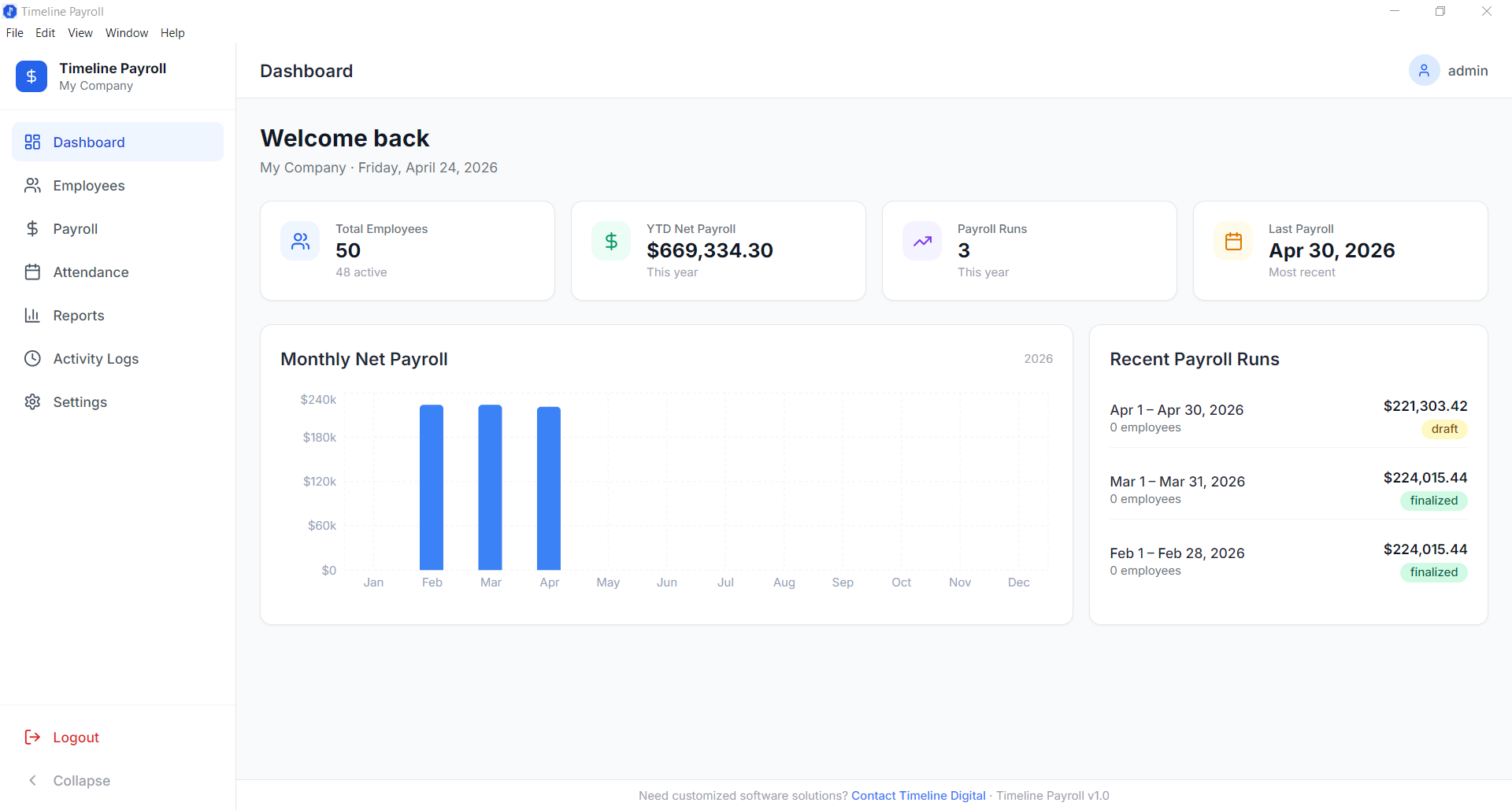
Task: Open the File menu
Action: click(x=14, y=32)
